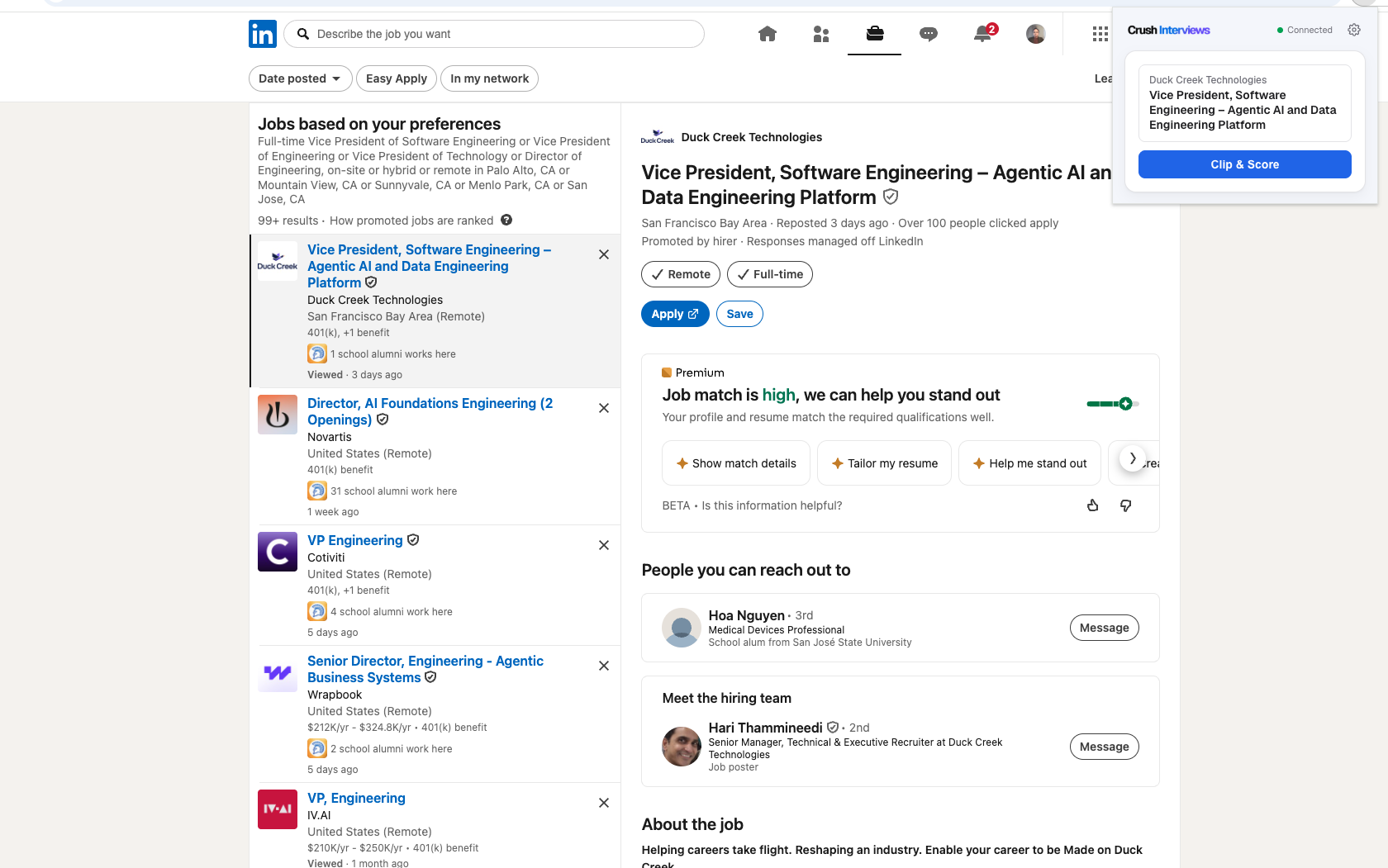Toggle the Easy Apply filter
This screenshot has height=868, width=1388.
point(397,78)
